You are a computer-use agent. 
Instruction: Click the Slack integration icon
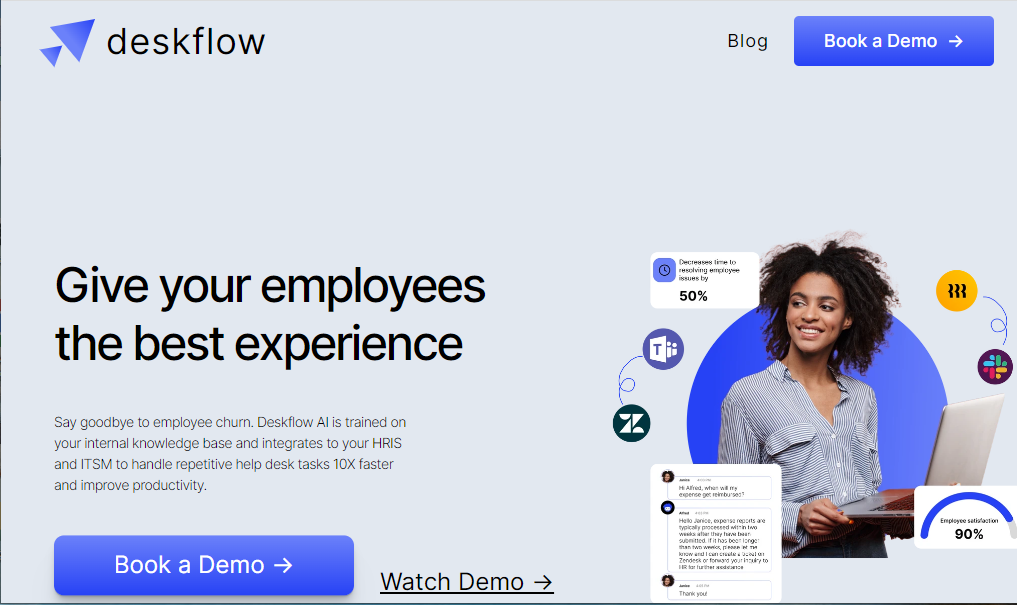[x=994, y=367]
